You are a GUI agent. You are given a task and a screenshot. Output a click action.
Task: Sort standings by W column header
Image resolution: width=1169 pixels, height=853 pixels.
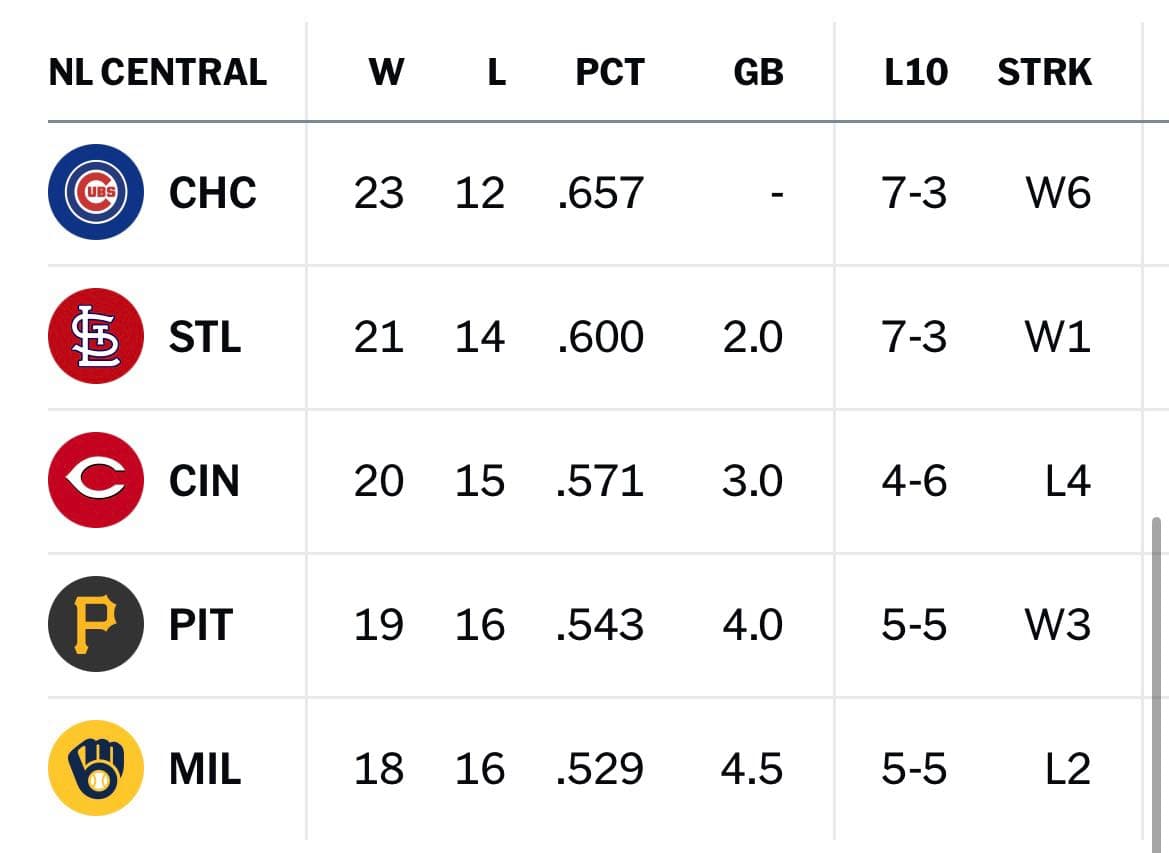tap(386, 72)
